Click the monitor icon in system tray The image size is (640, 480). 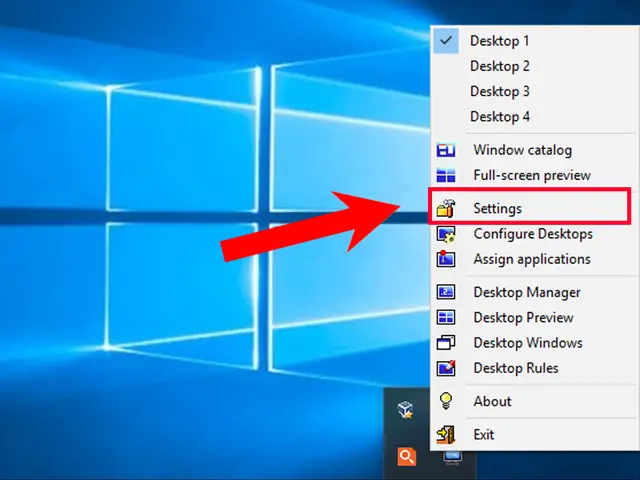453,458
